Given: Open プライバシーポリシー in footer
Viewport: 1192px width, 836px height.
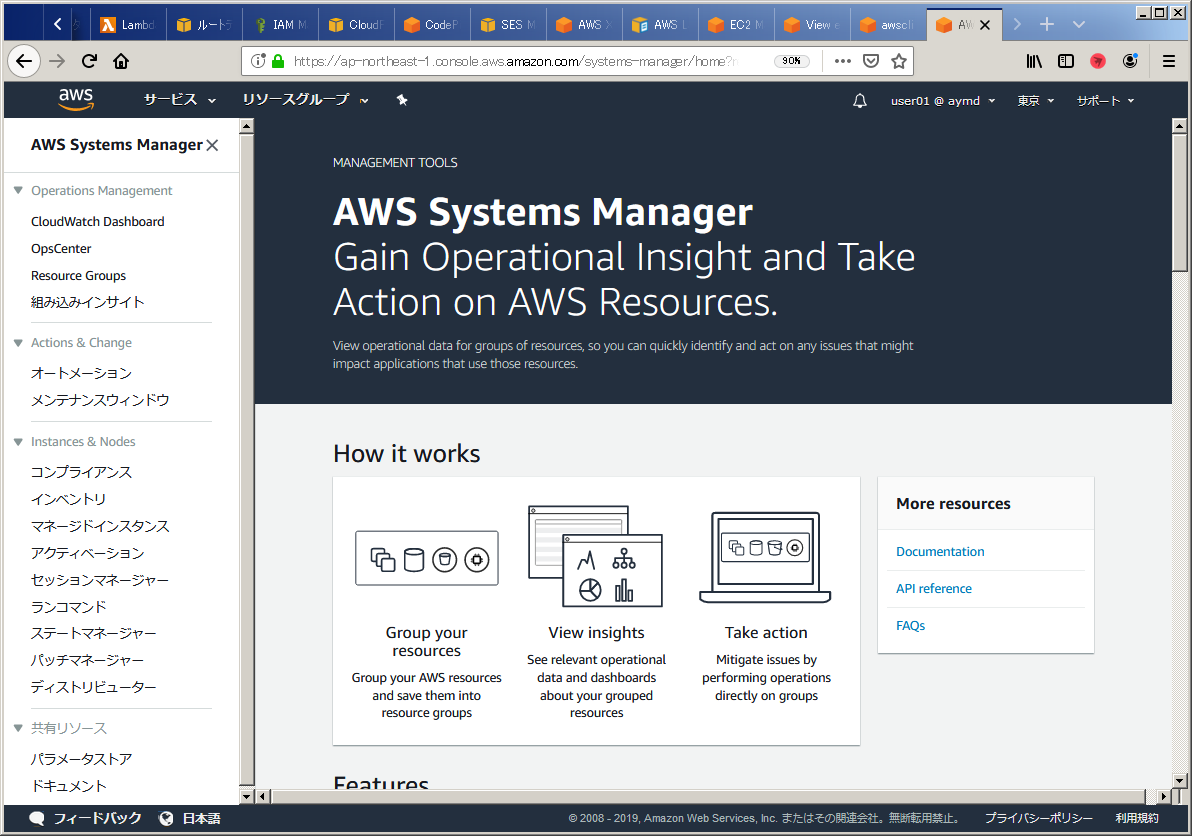Looking at the screenshot, I should click(x=1038, y=819).
